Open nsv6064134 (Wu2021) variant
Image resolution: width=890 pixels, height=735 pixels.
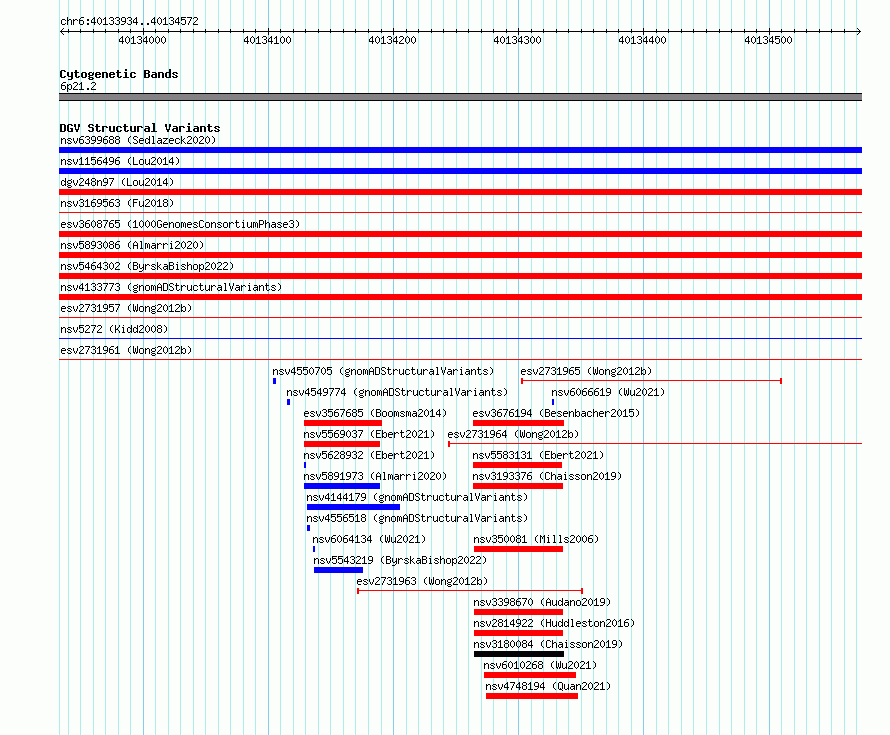pos(369,539)
